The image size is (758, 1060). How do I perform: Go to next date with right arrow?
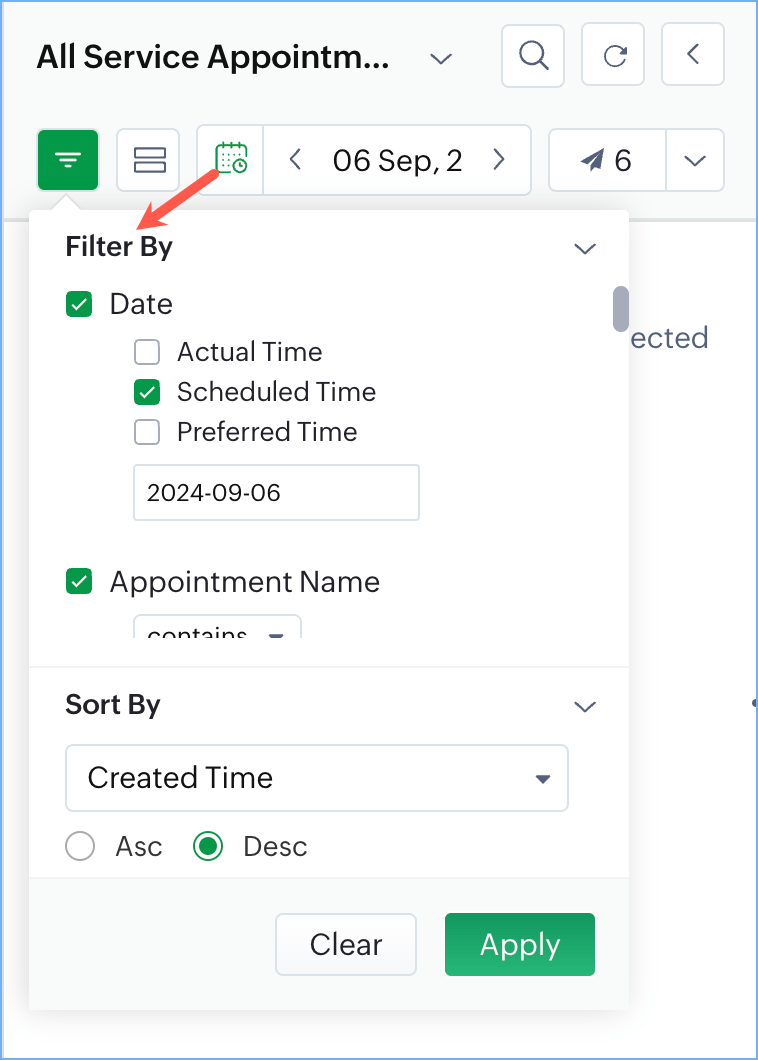(499, 160)
